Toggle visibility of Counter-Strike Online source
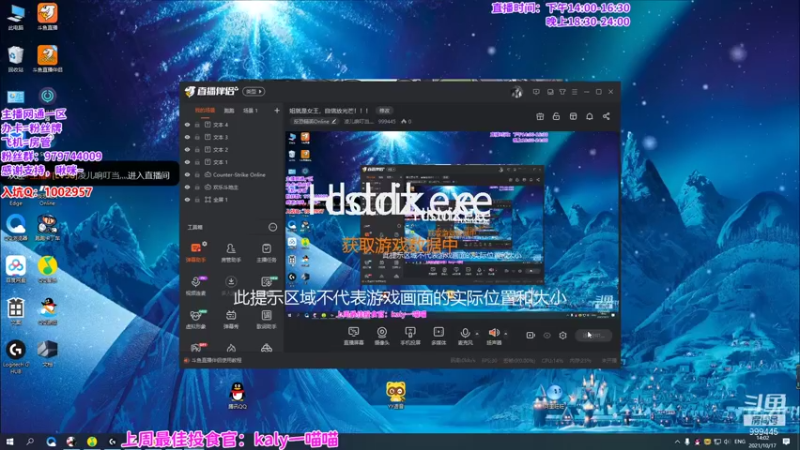800x450 pixels. pos(187,174)
